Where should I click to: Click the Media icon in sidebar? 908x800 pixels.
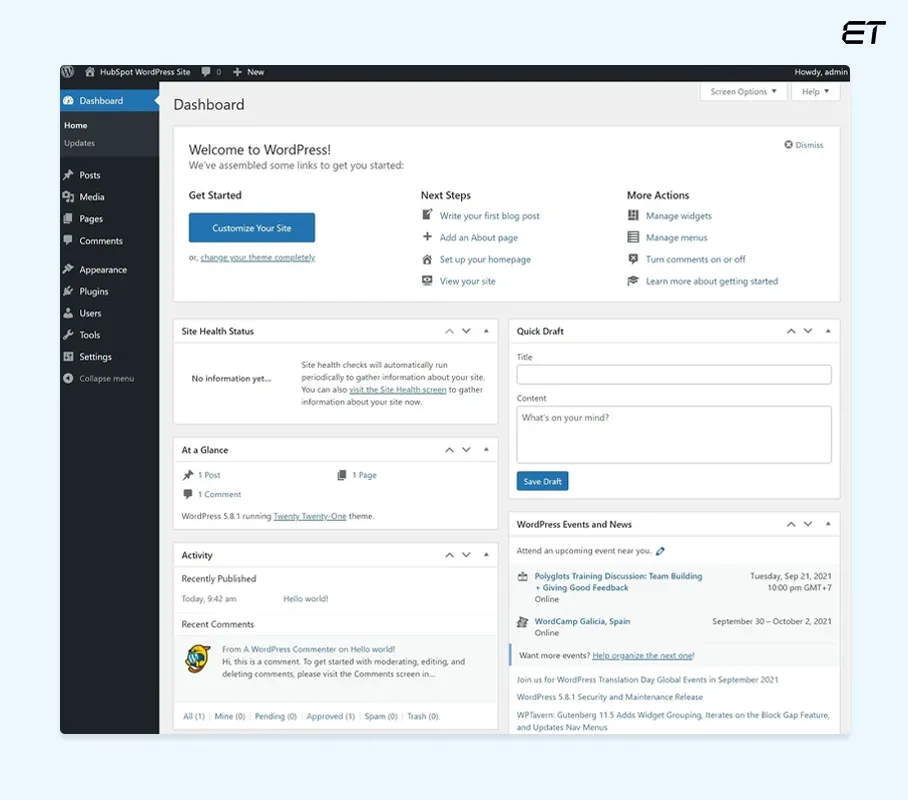[68, 196]
